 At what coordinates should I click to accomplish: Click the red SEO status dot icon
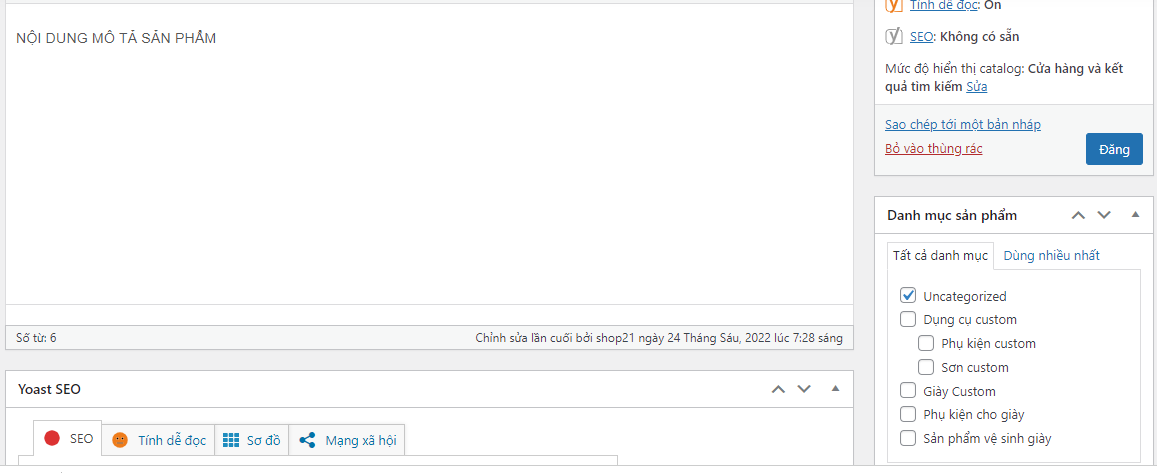point(52,439)
